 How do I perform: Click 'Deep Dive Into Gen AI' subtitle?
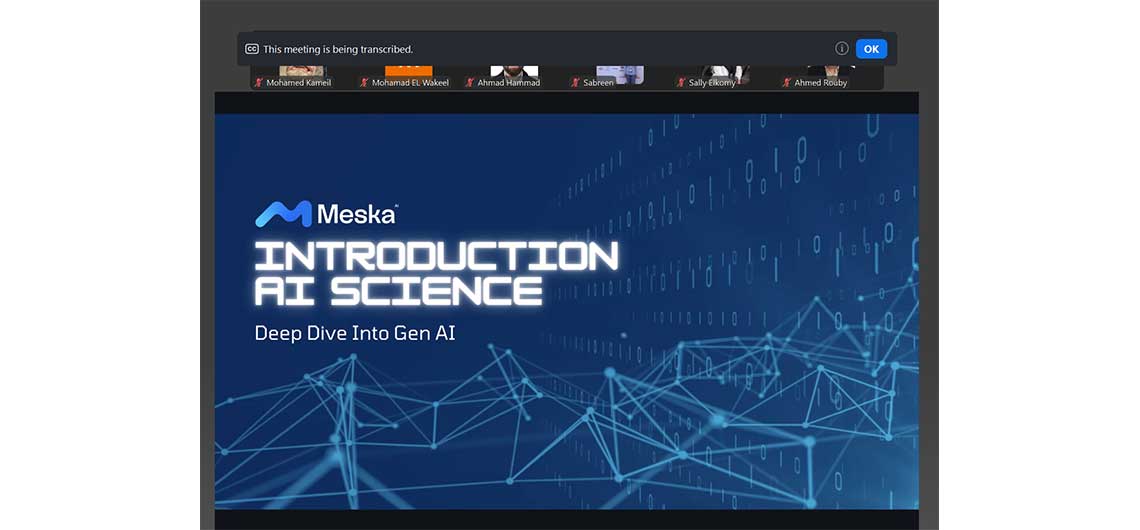tap(355, 334)
